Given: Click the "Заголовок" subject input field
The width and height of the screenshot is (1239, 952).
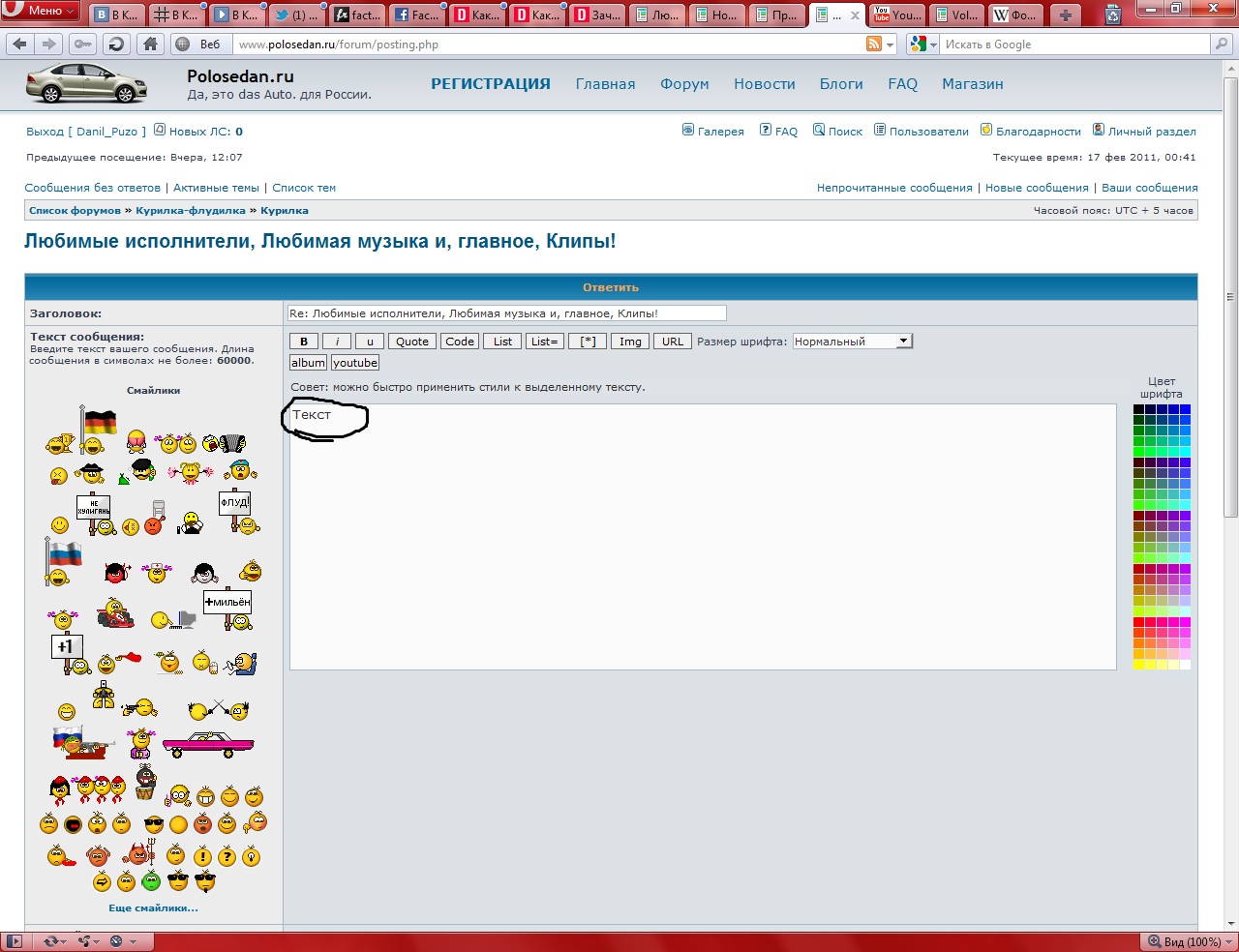Looking at the screenshot, I should 506,313.
